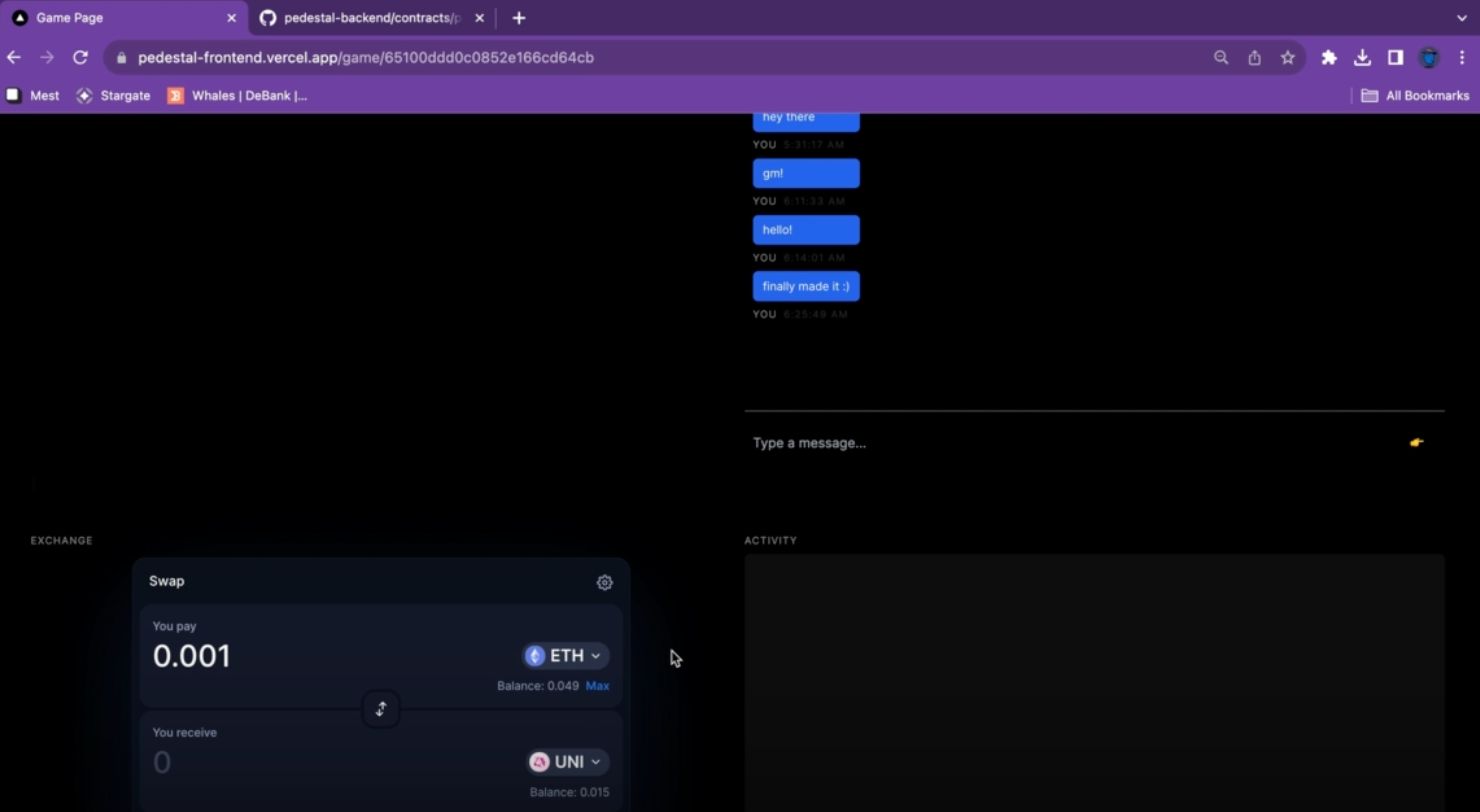Open Extensions puzzle icon

[1329, 58]
